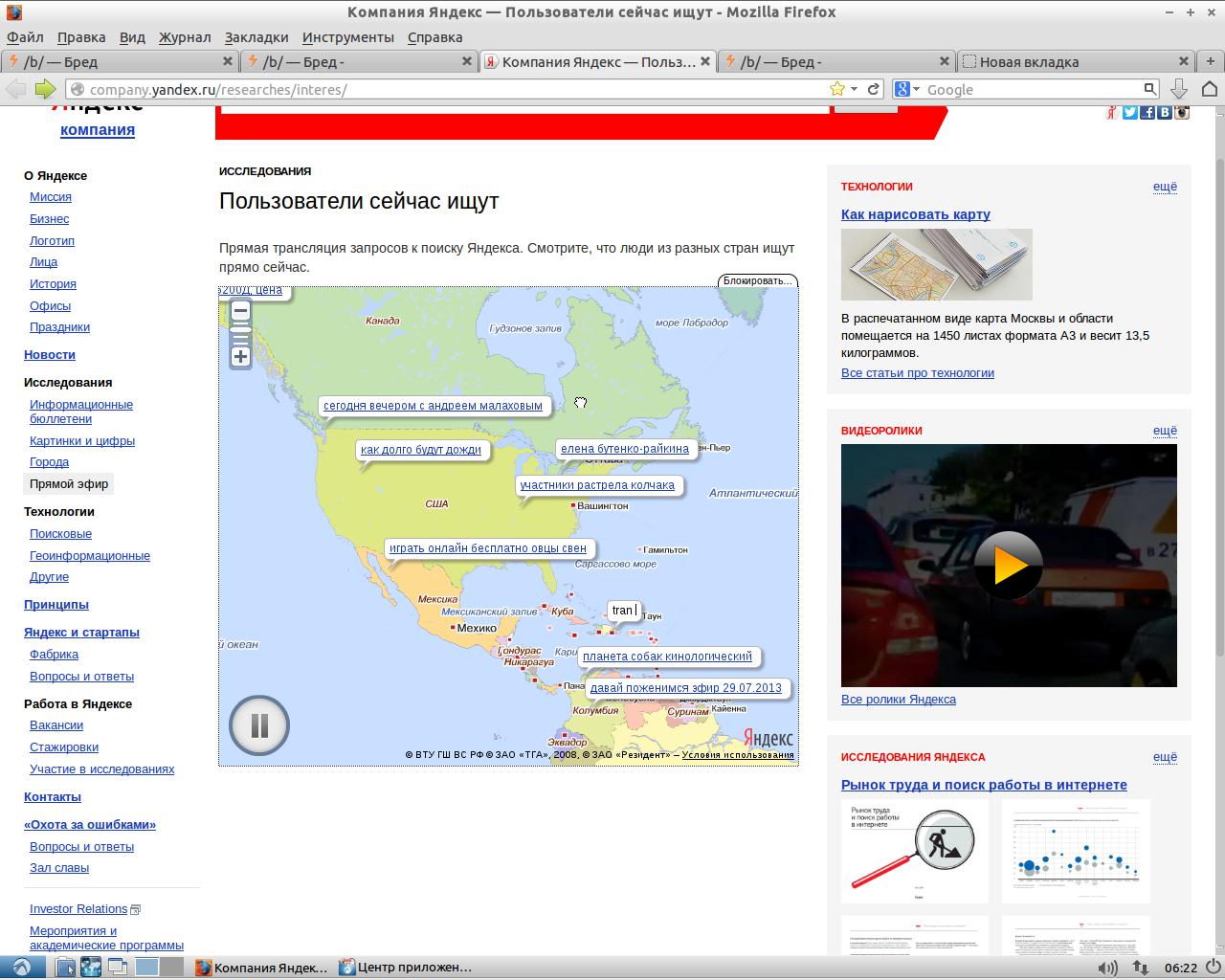1225x980 pixels.
Task: Open Рынок труда и поиск работы link
Action: point(984,785)
